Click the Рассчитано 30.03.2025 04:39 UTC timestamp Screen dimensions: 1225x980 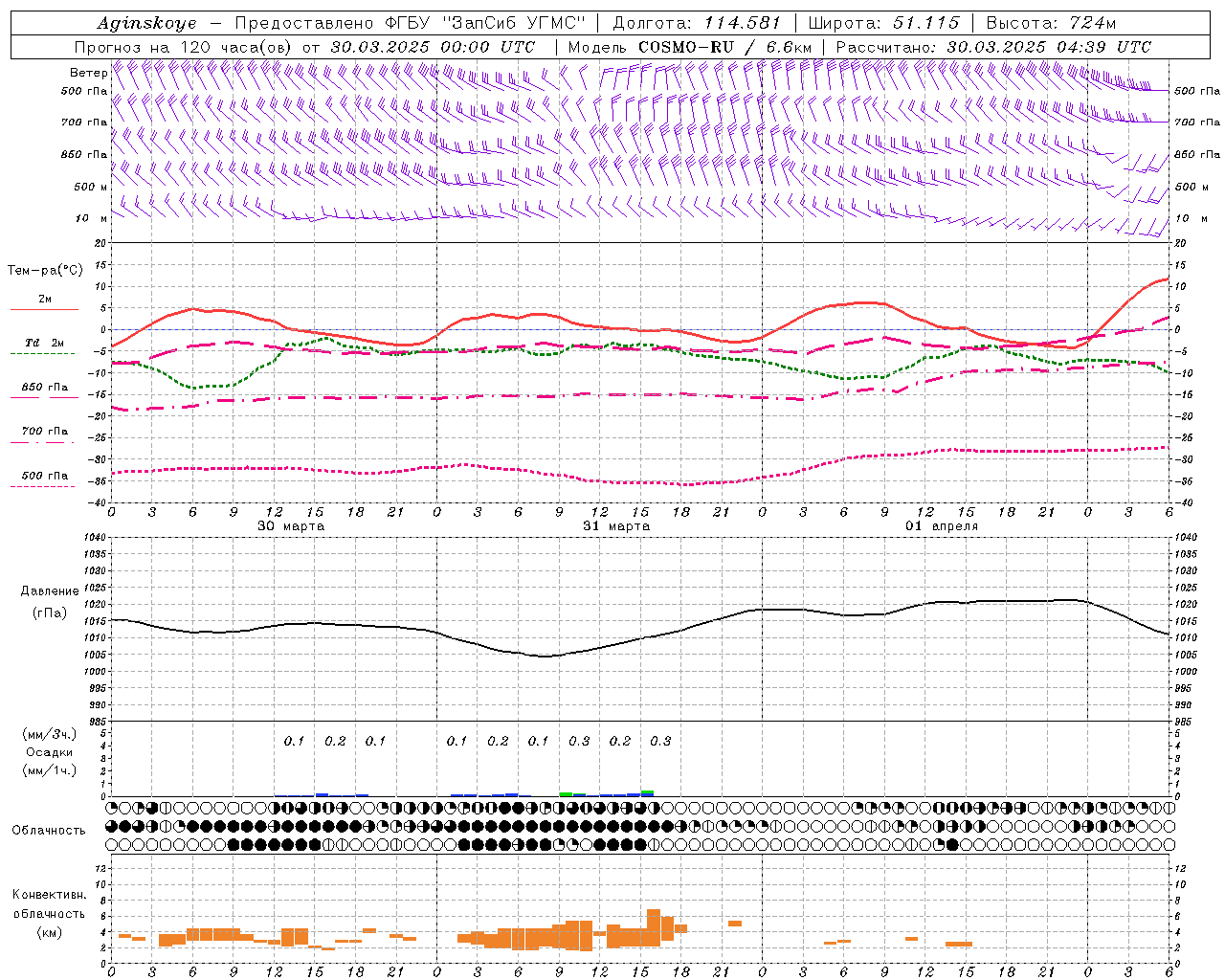point(993,47)
